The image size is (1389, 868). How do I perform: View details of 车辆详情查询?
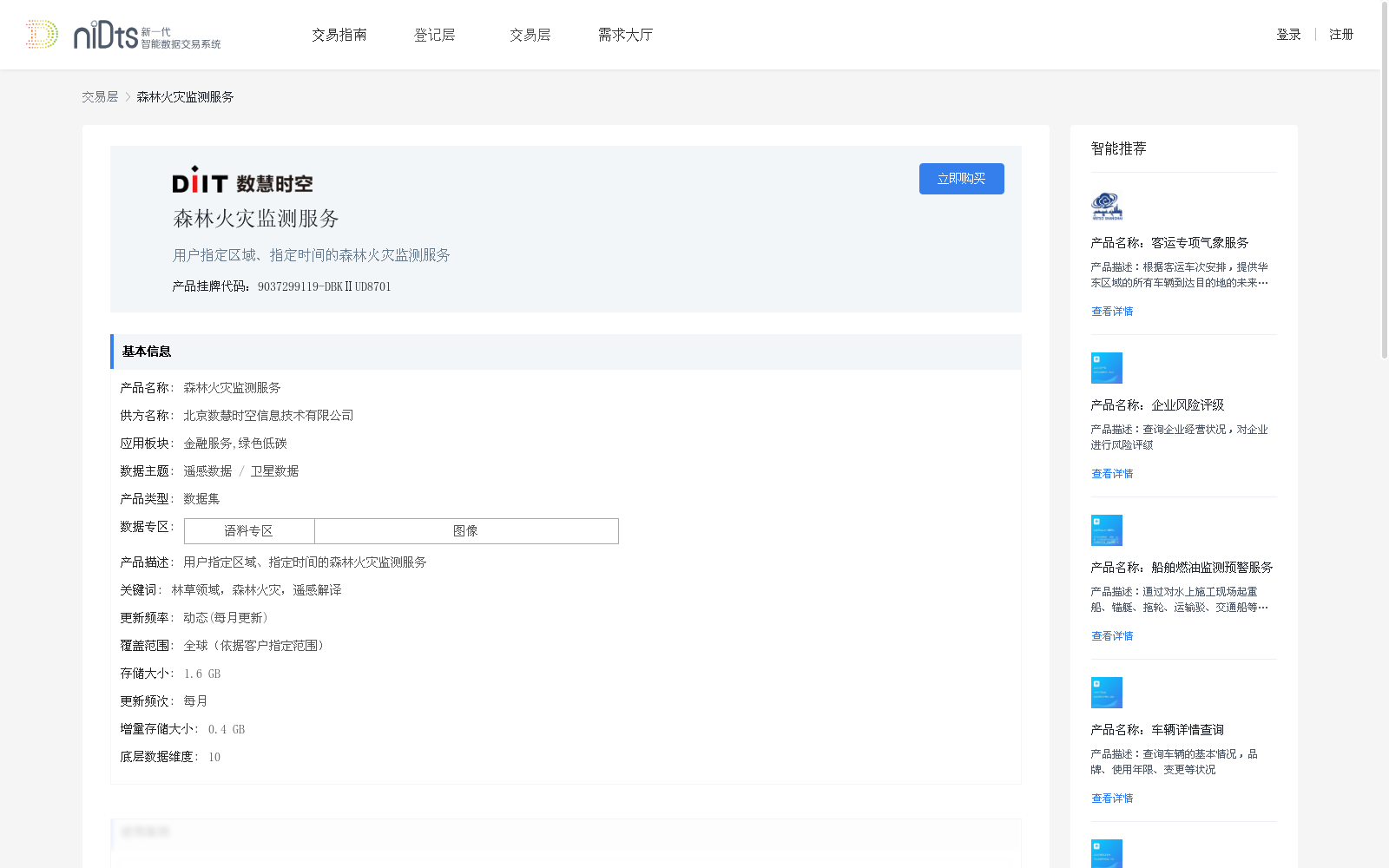pos(1112,799)
